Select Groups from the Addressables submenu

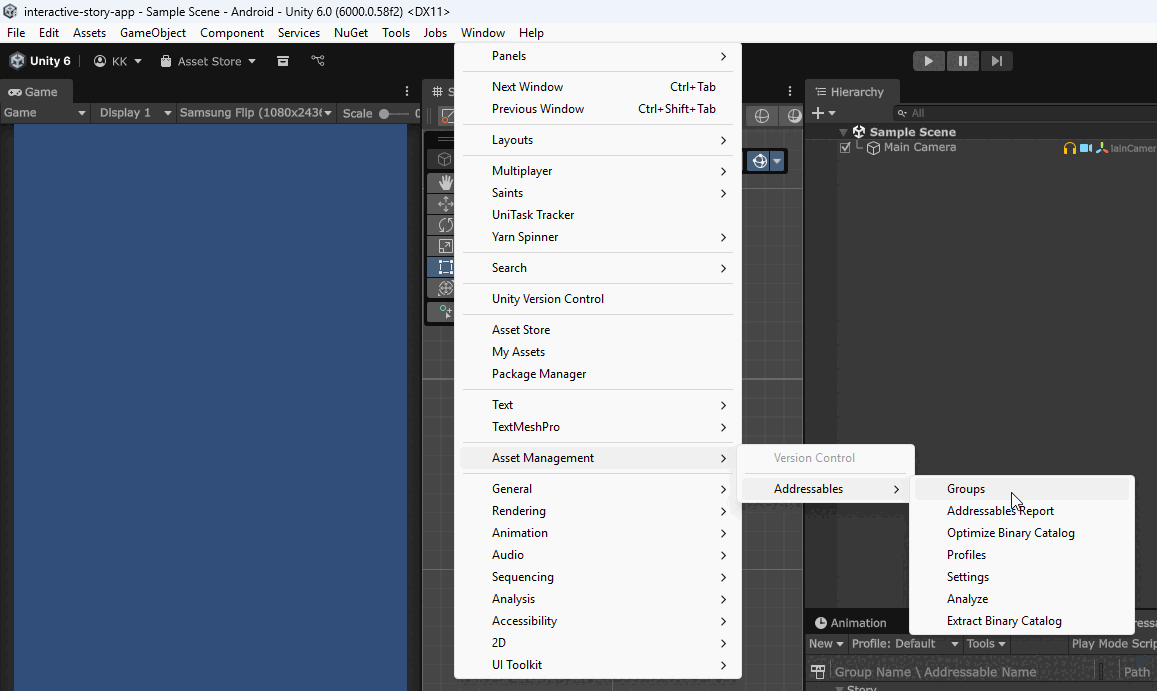click(x=966, y=489)
